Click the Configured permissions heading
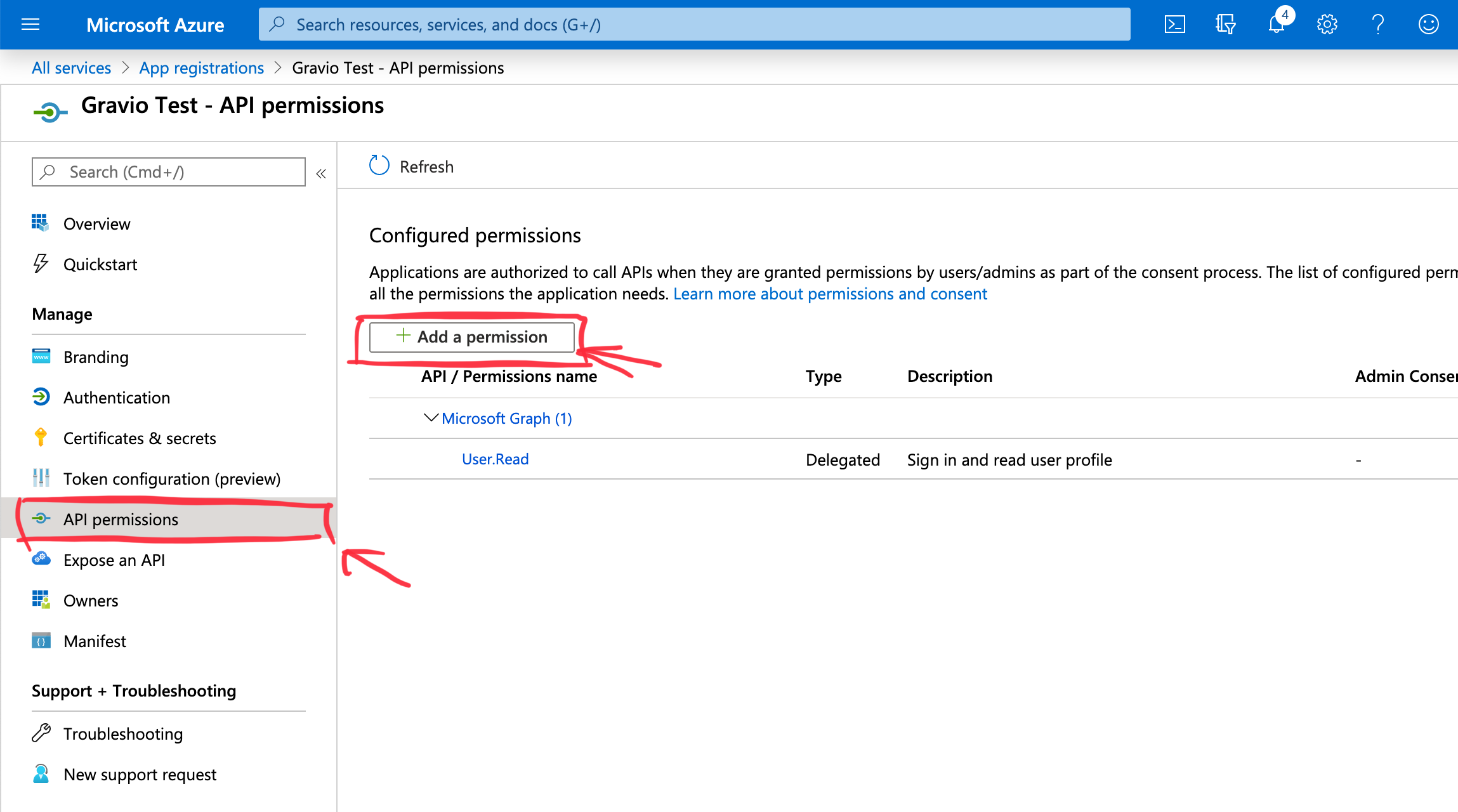 pos(475,235)
